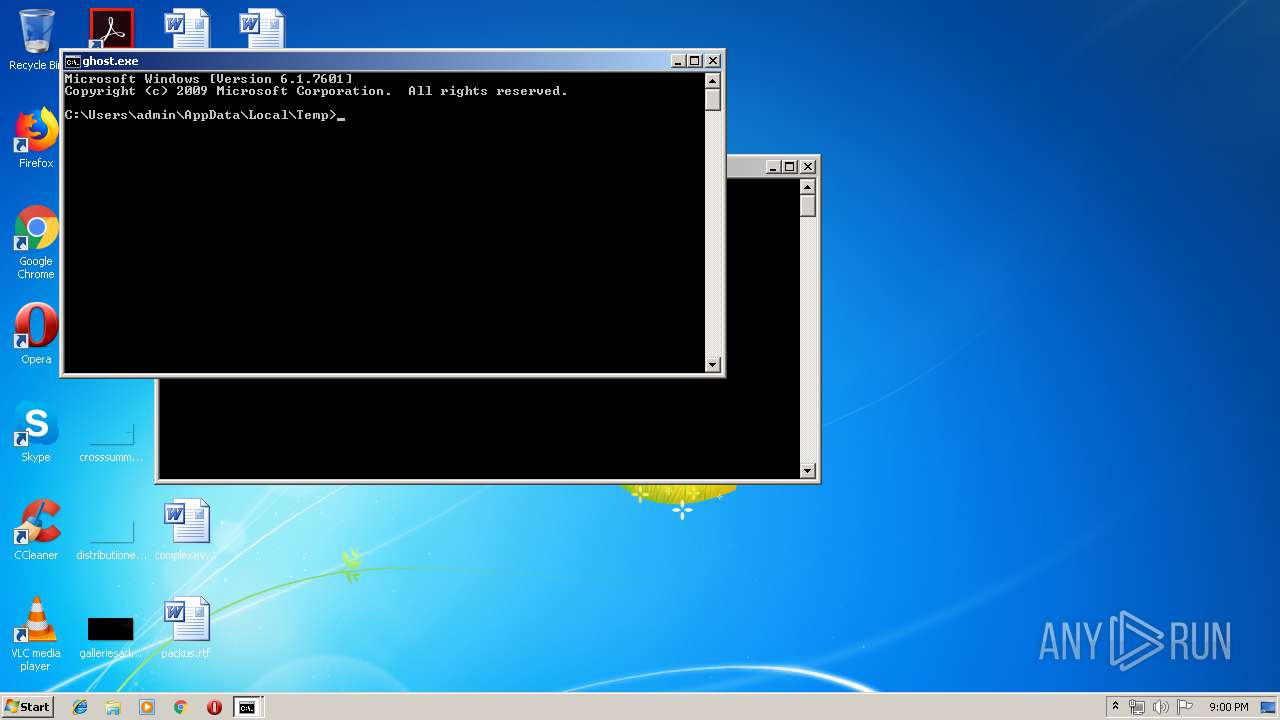Click background console scrollbar up arrow
This screenshot has height=720, width=1280.
pyautogui.click(x=808, y=186)
